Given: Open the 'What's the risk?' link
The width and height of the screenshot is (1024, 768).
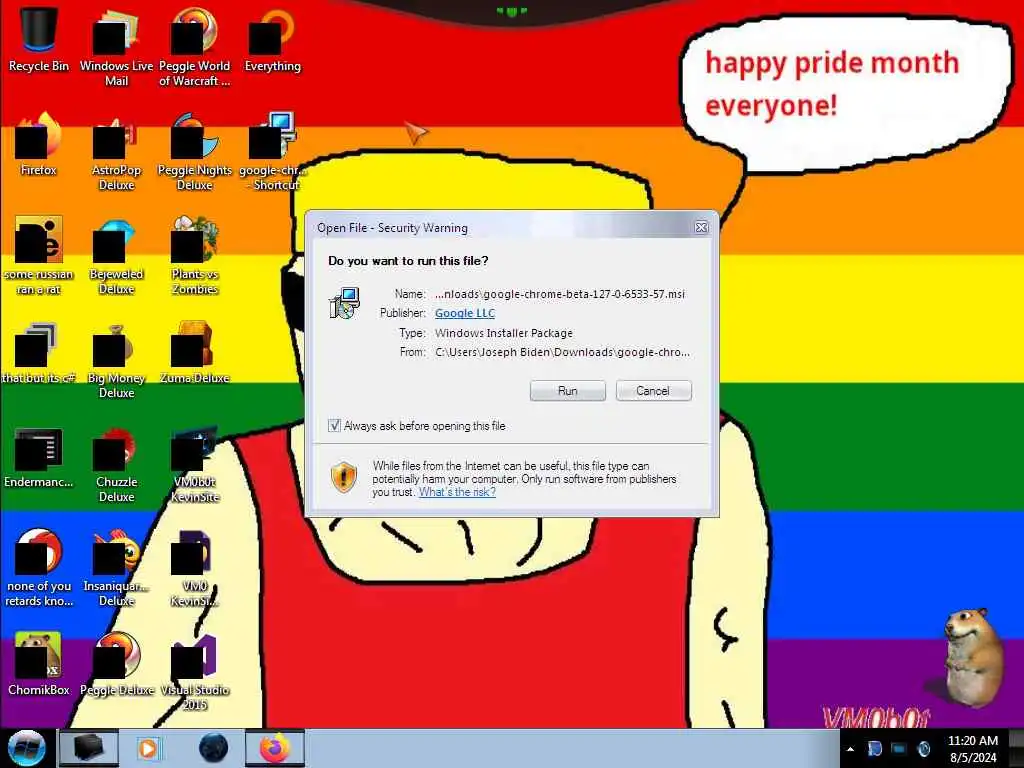Looking at the screenshot, I should click(457, 492).
